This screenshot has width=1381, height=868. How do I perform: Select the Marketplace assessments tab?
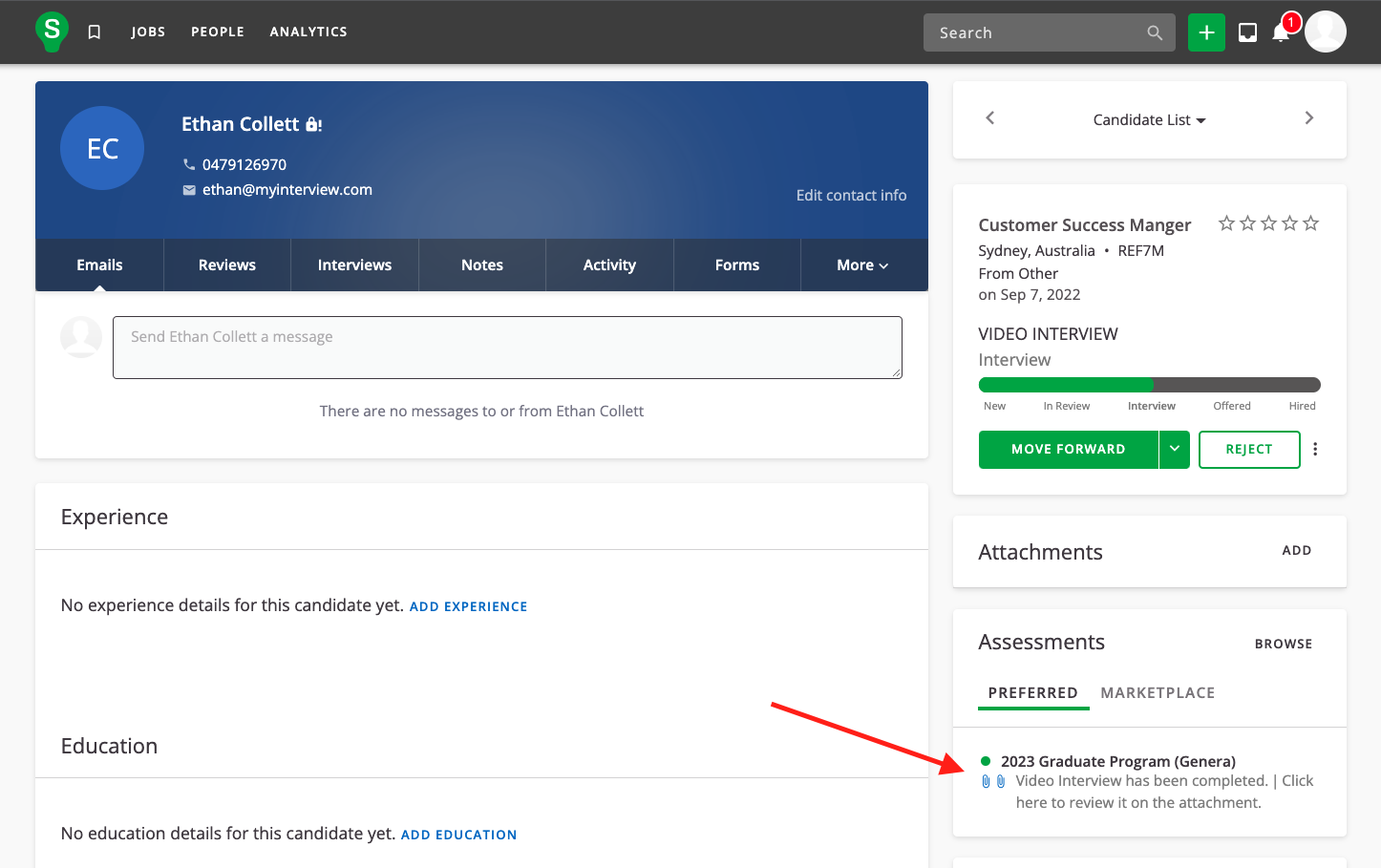click(x=1158, y=693)
